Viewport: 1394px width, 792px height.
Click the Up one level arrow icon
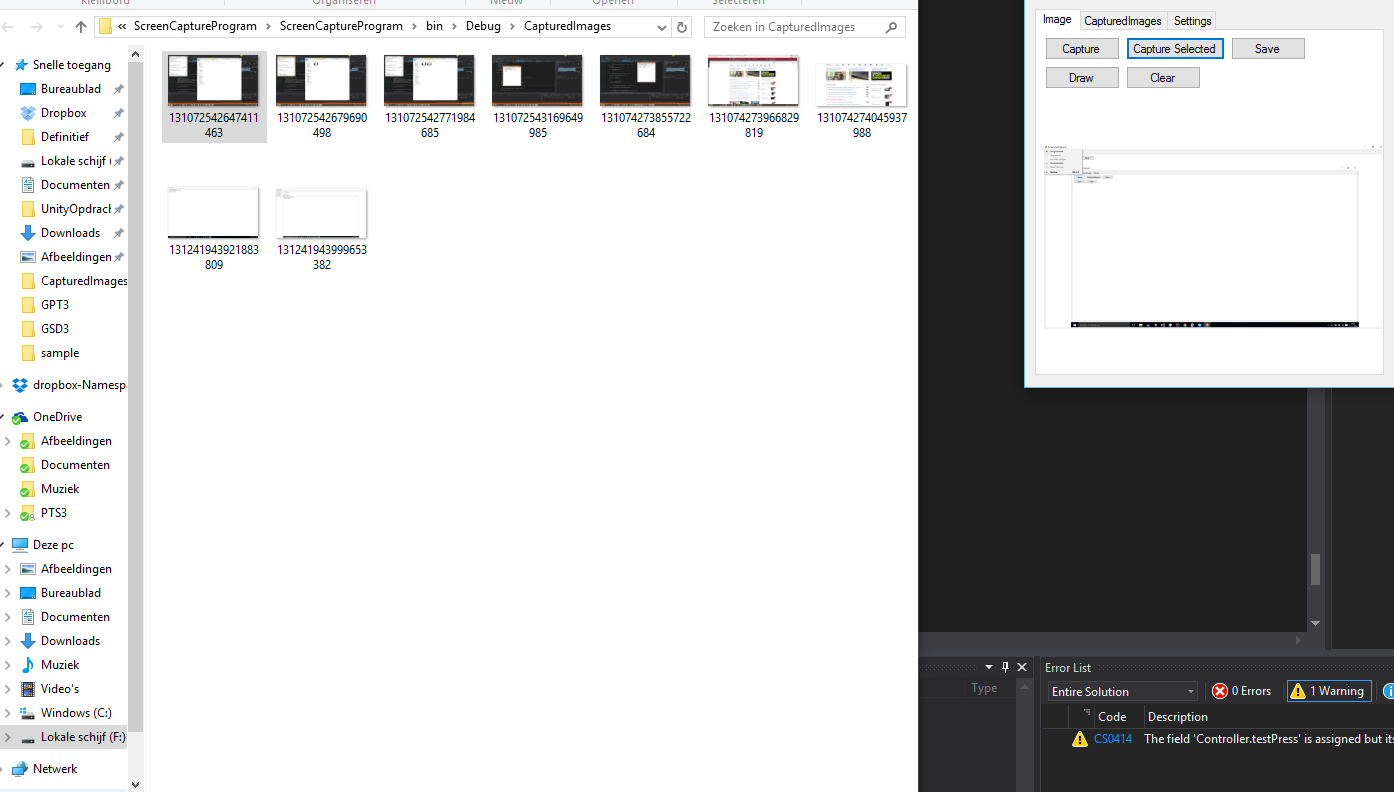point(81,27)
